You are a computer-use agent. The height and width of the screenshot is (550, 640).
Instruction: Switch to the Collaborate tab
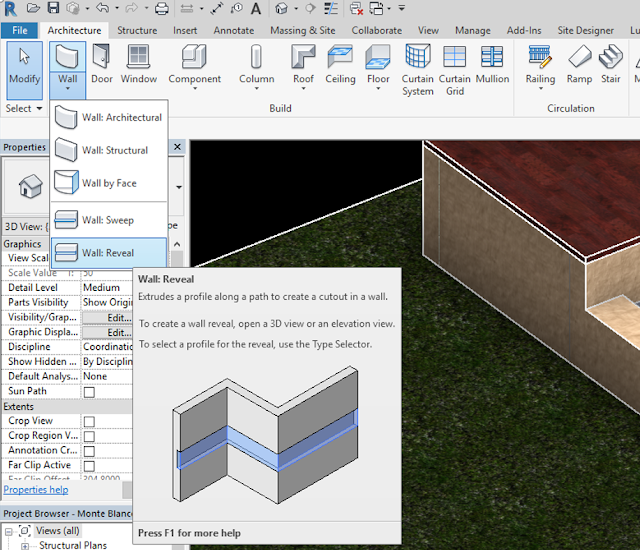[x=376, y=31]
